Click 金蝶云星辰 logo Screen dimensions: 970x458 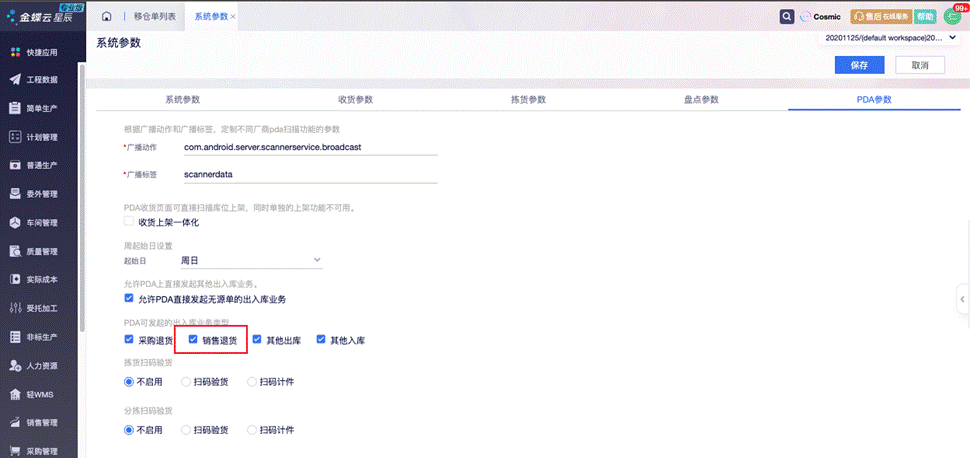tap(39, 15)
